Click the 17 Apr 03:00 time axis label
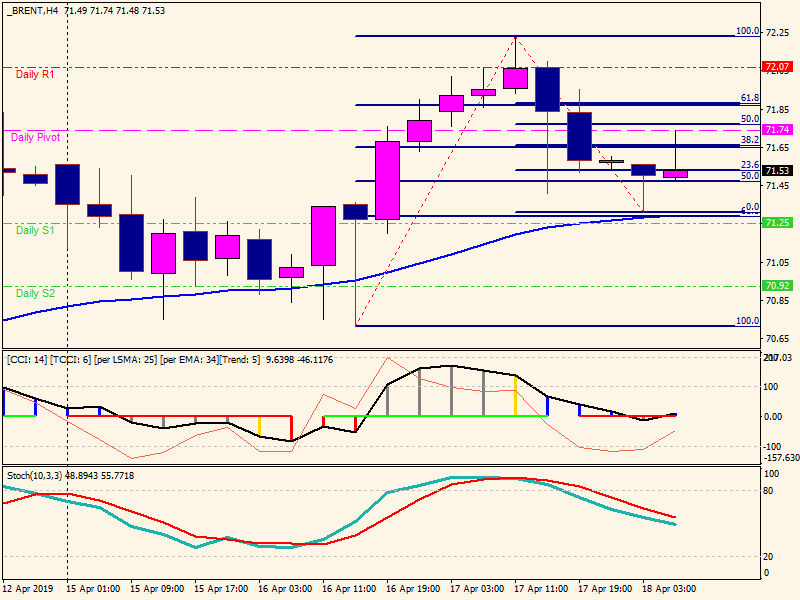Viewport: 800px width, 600px height. point(476,589)
